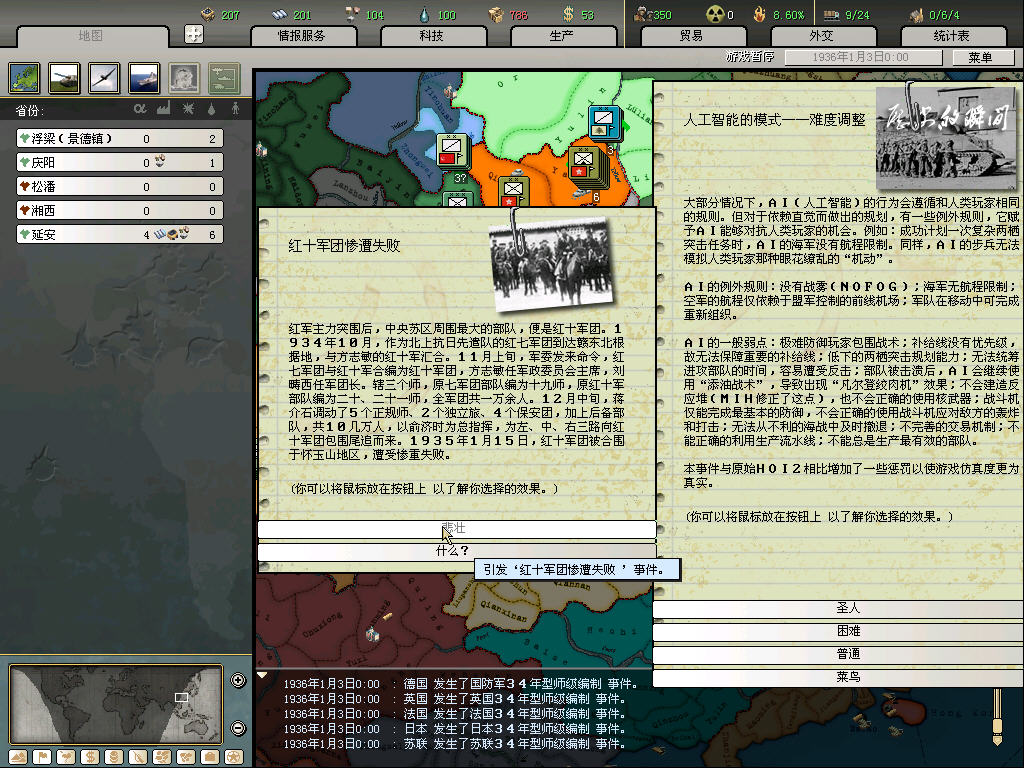Switch to region map mode icon
Viewport: 1024px width, 768px height.
[162, 757]
